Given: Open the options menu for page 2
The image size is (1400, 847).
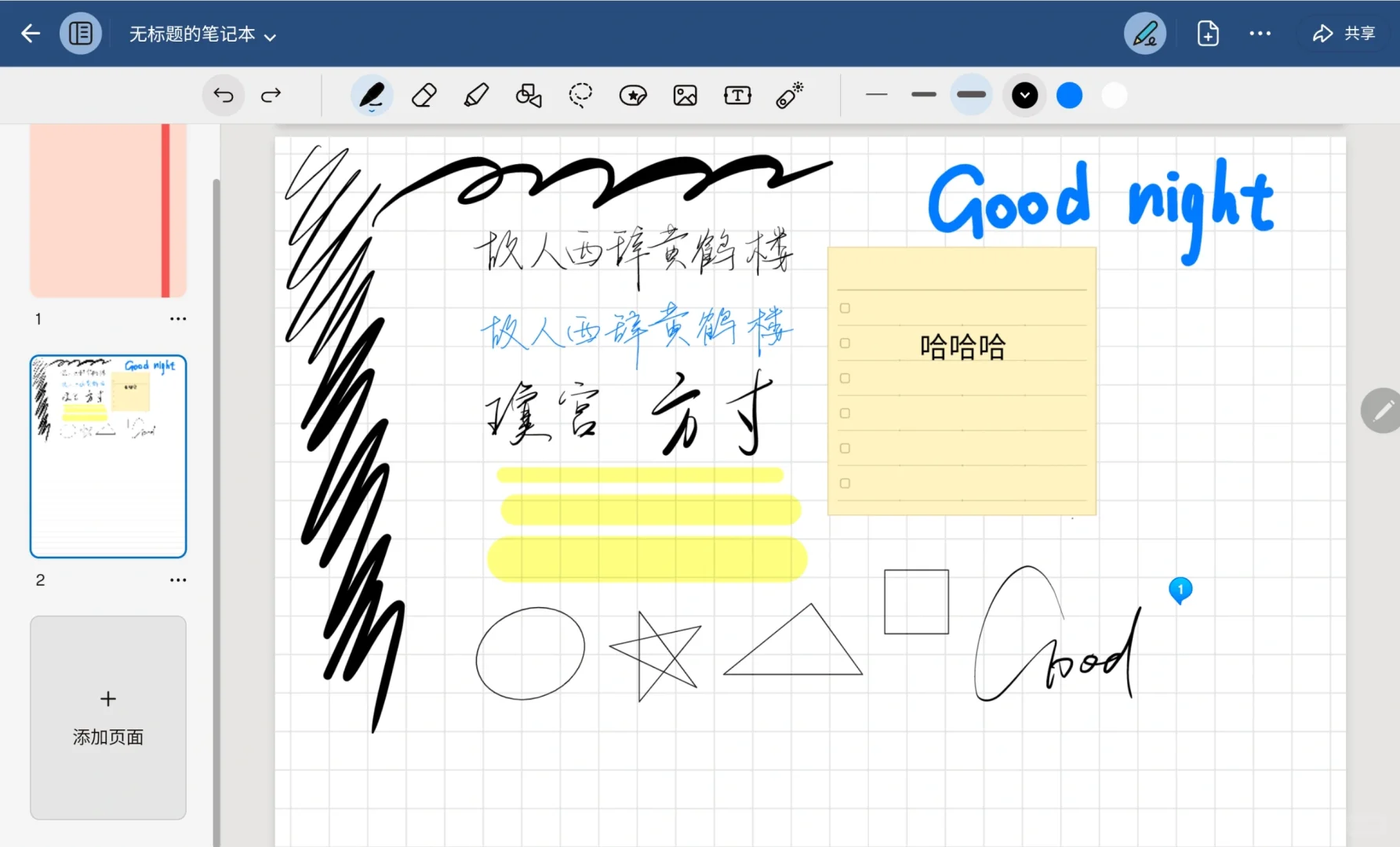Looking at the screenshot, I should tap(178, 580).
